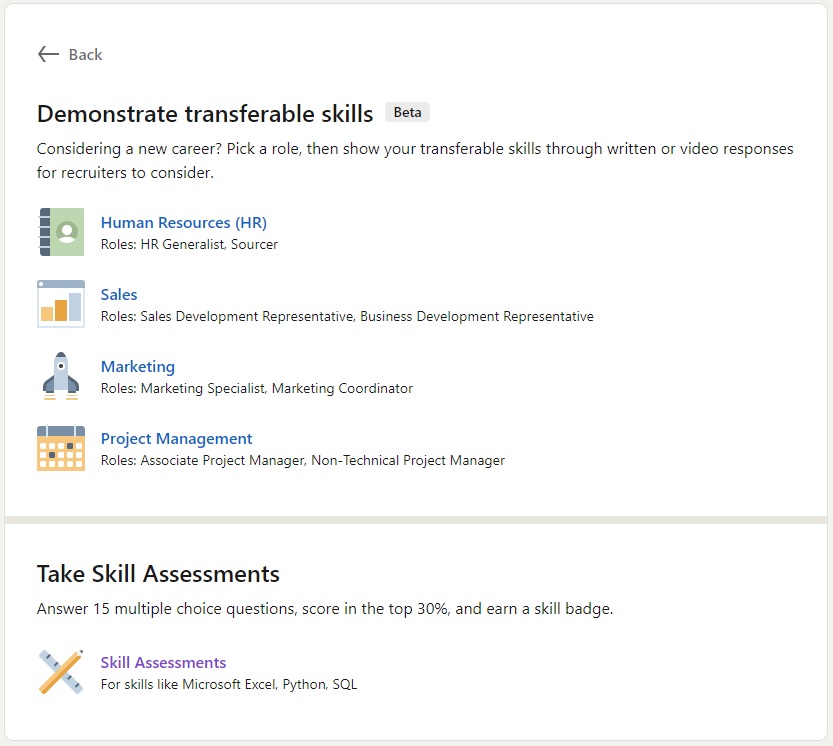Go back using the Back label
833x746 pixels.
pos(86,54)
